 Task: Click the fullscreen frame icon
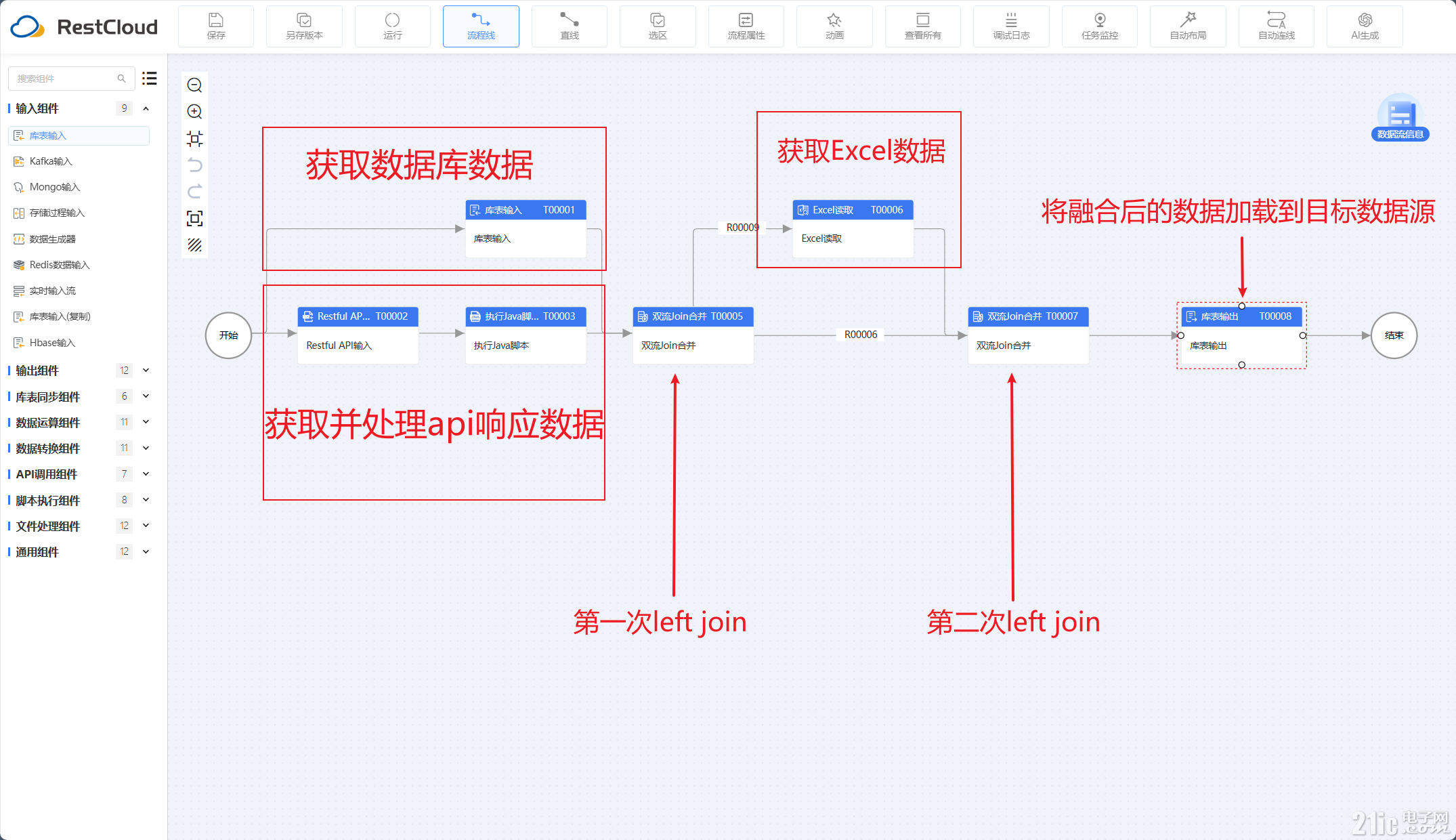(194, 218)
